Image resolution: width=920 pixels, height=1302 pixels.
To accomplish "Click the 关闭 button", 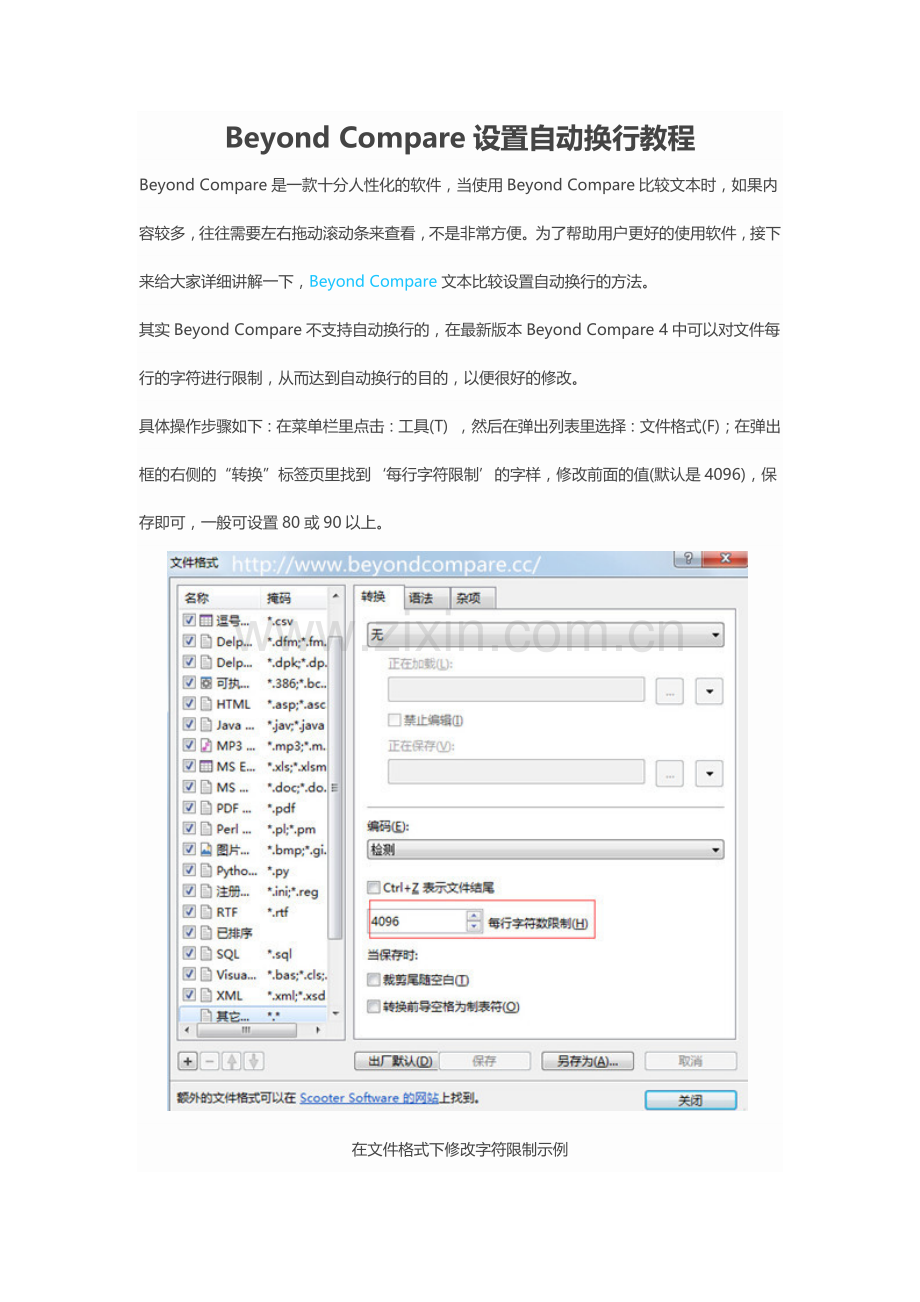I will (690, 1100).
